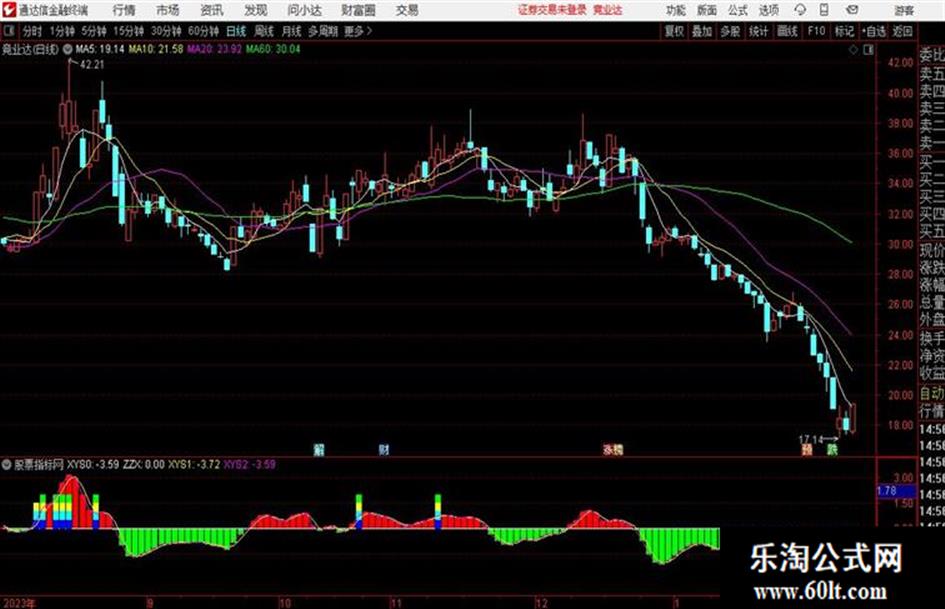Viewport: 945px width, 609px height.
Task: Switch to the 30分钟 period tab
Action: (x=166, y=31)
